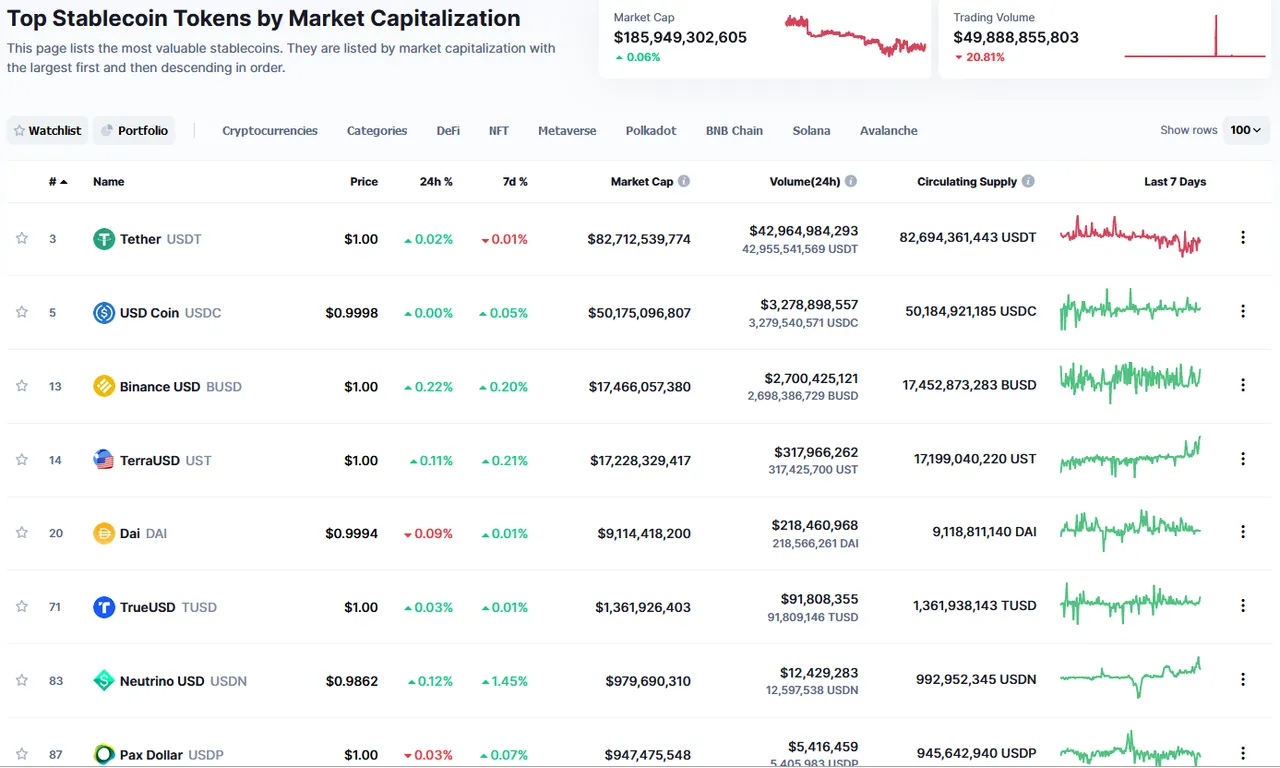Click the USD Coin logo icon

tap(104, 313)
